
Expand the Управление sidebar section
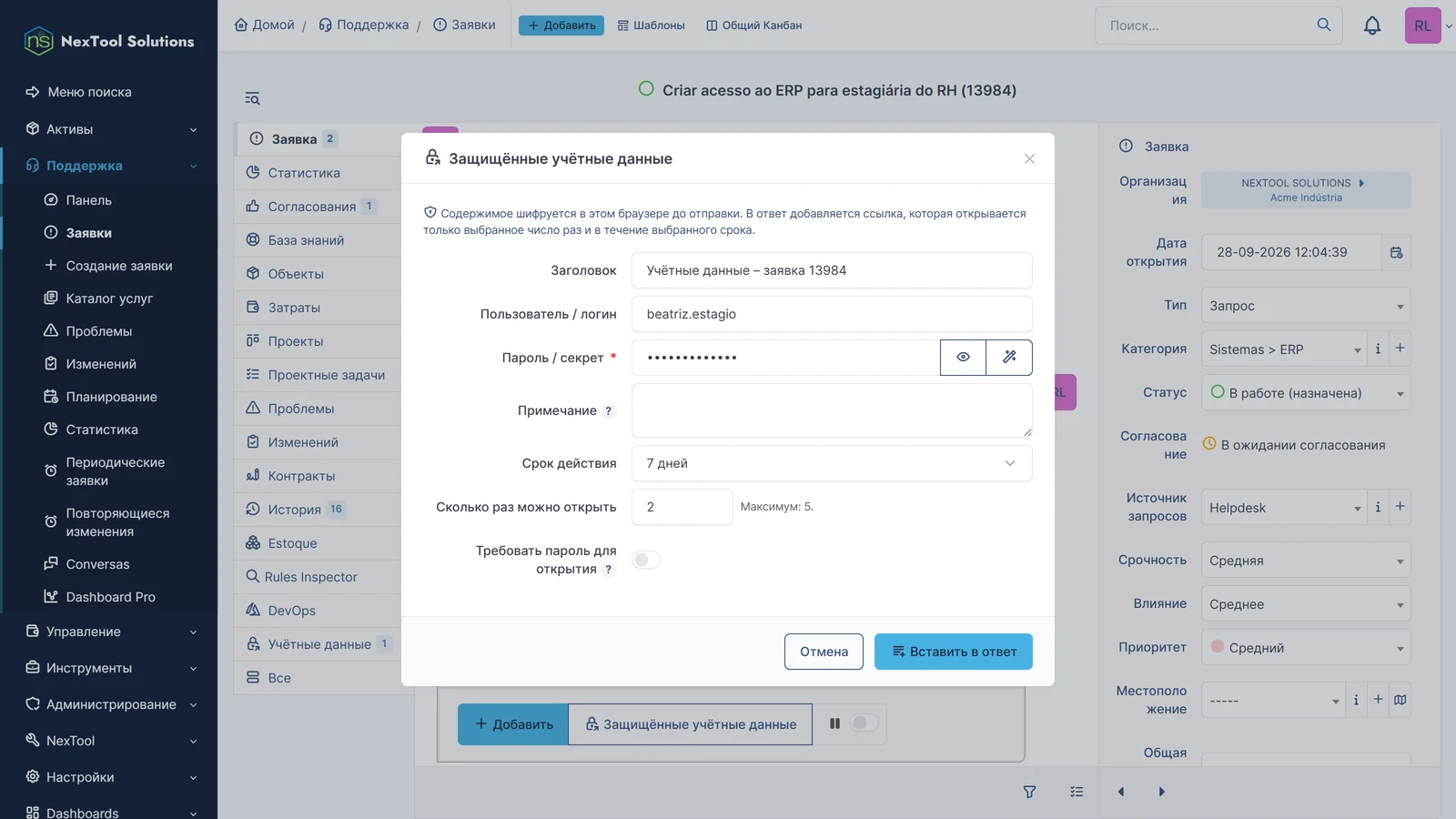tap(109, 632)
